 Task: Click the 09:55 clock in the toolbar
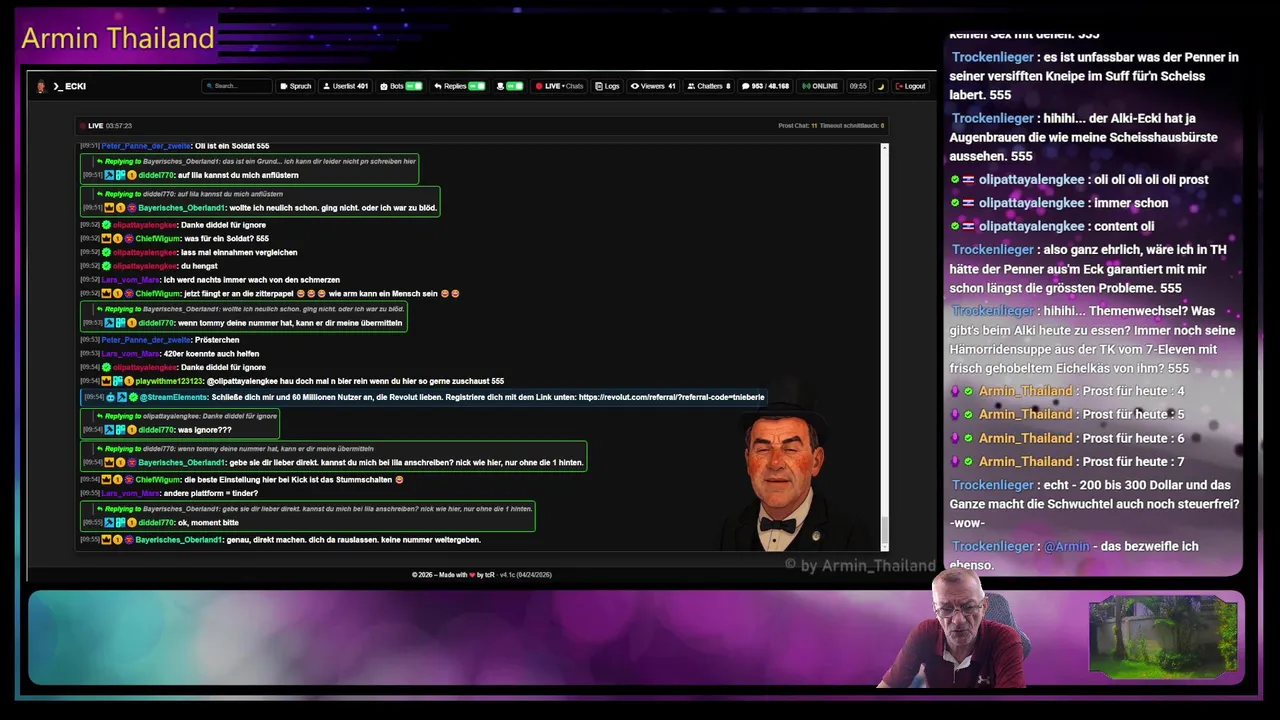[858, 86]
